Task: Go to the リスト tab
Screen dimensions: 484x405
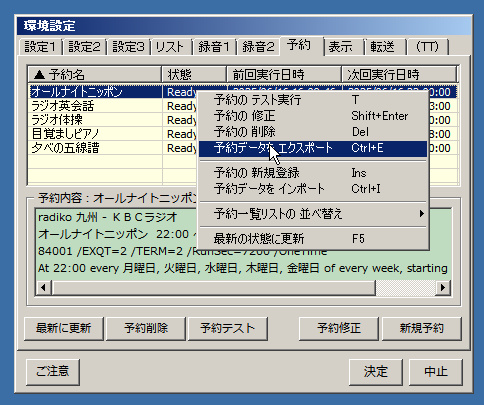Action: [171, 47]
